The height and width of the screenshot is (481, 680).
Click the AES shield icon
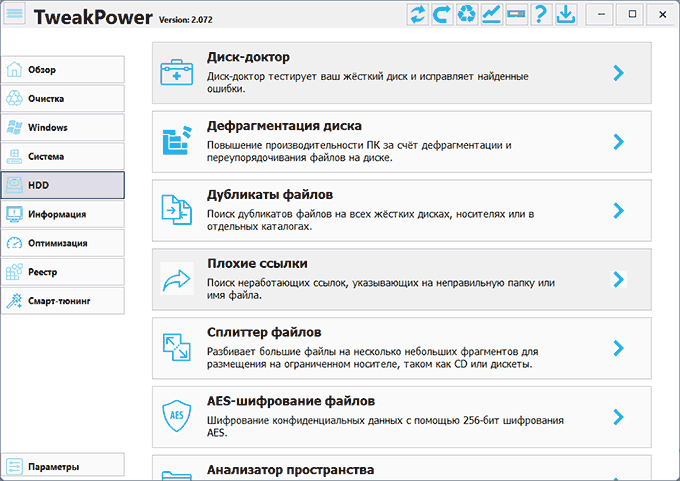177,416
